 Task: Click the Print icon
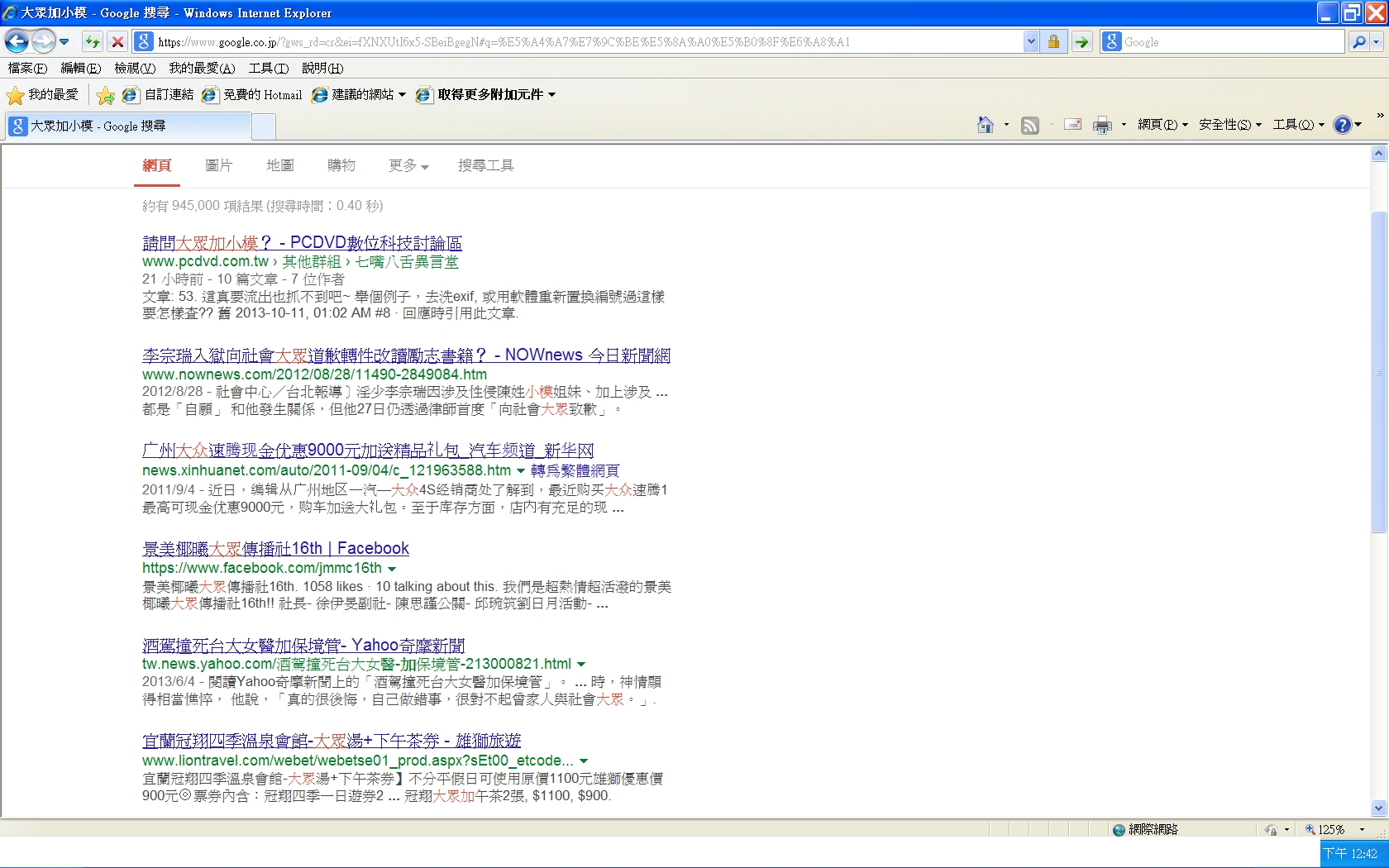coord(1102,125)
